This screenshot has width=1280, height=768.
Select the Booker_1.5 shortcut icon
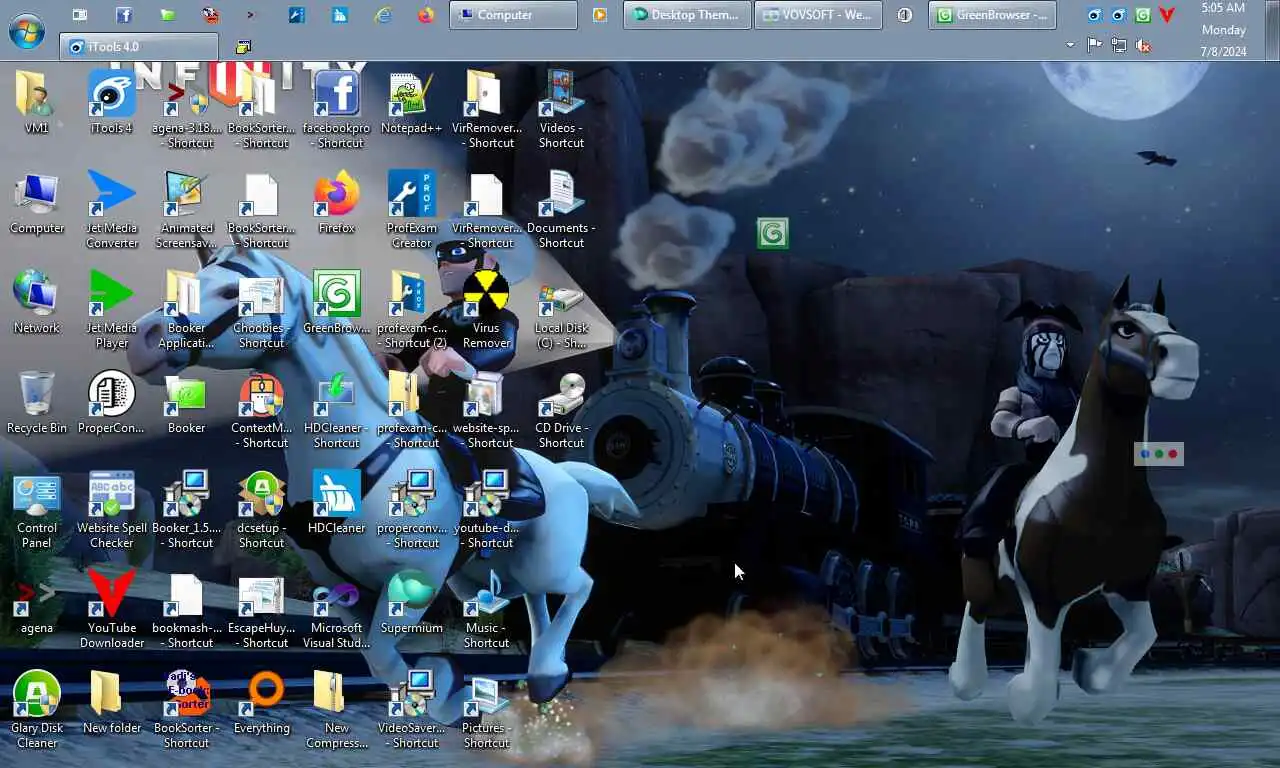coord(187,509)
